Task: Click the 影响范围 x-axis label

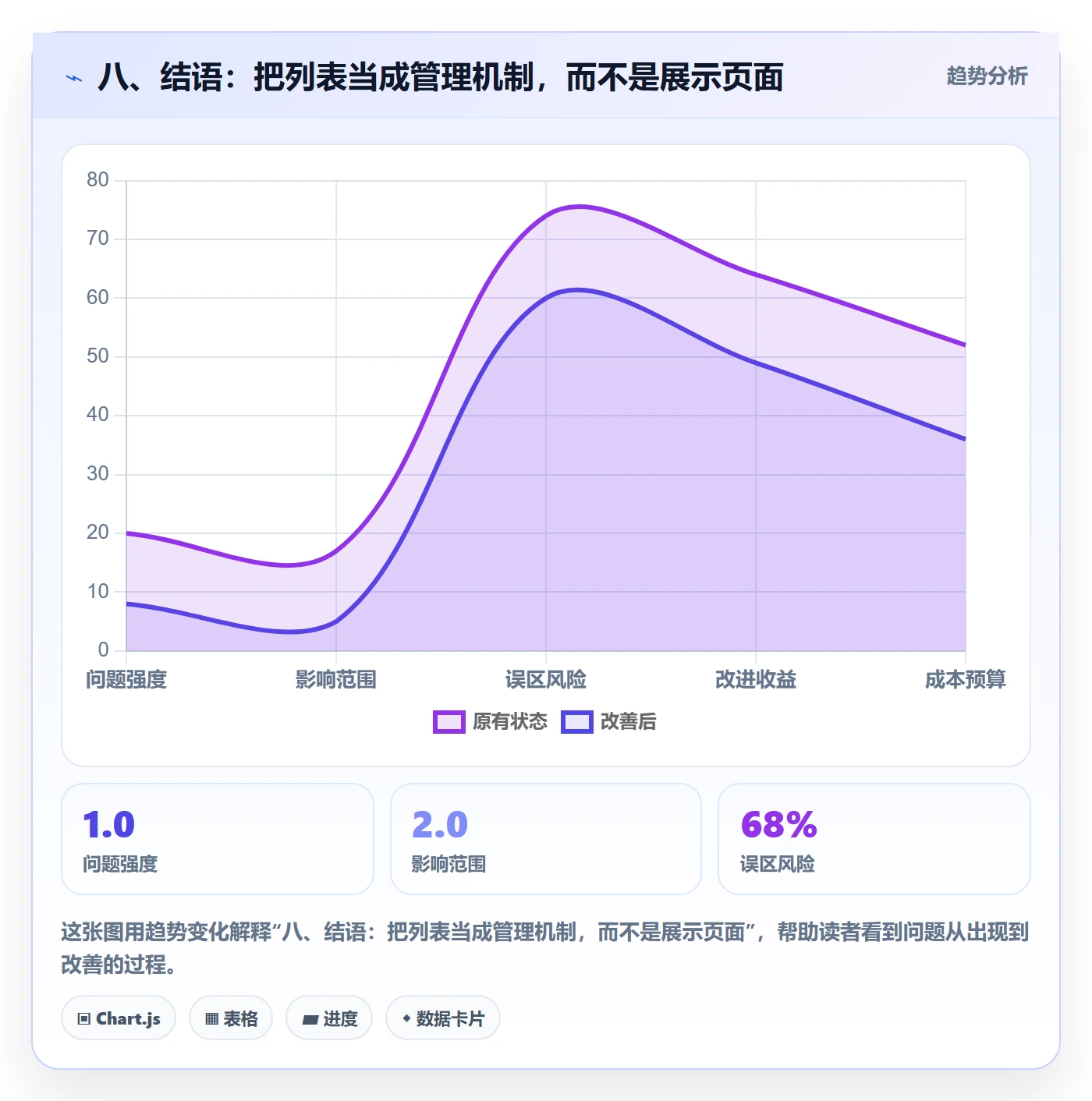Action: tap(336, 680)
